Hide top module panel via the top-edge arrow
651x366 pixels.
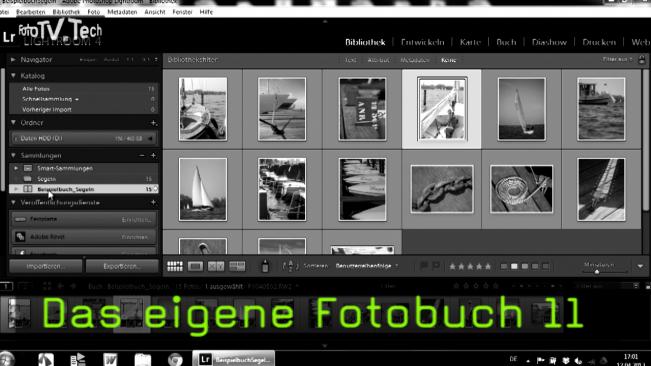[x=325, y=21]
